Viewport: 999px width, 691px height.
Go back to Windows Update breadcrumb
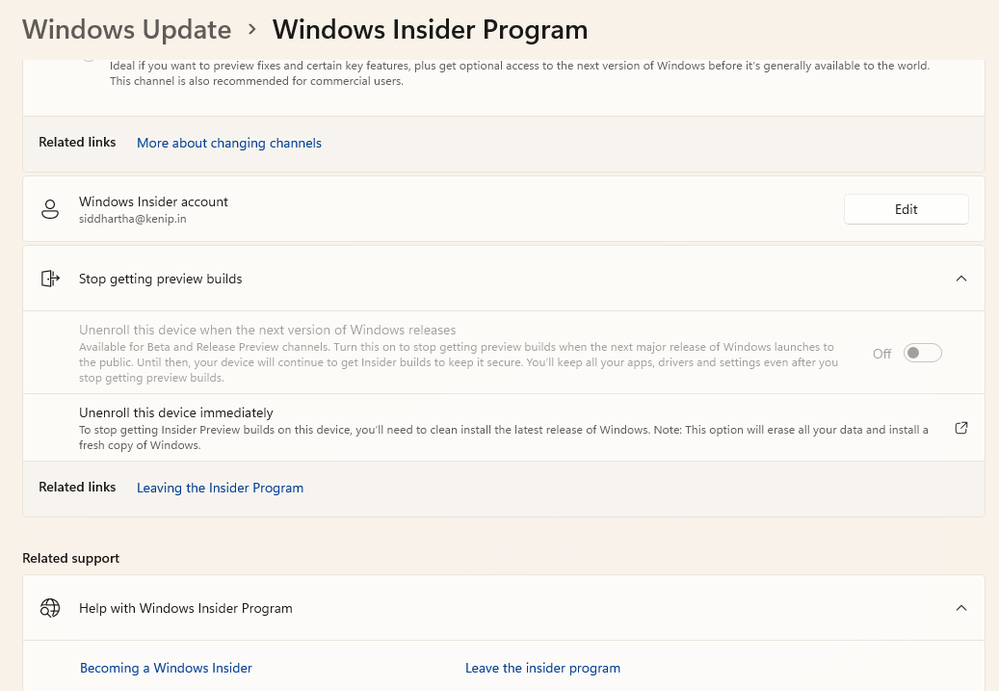(x=127, y=30)
